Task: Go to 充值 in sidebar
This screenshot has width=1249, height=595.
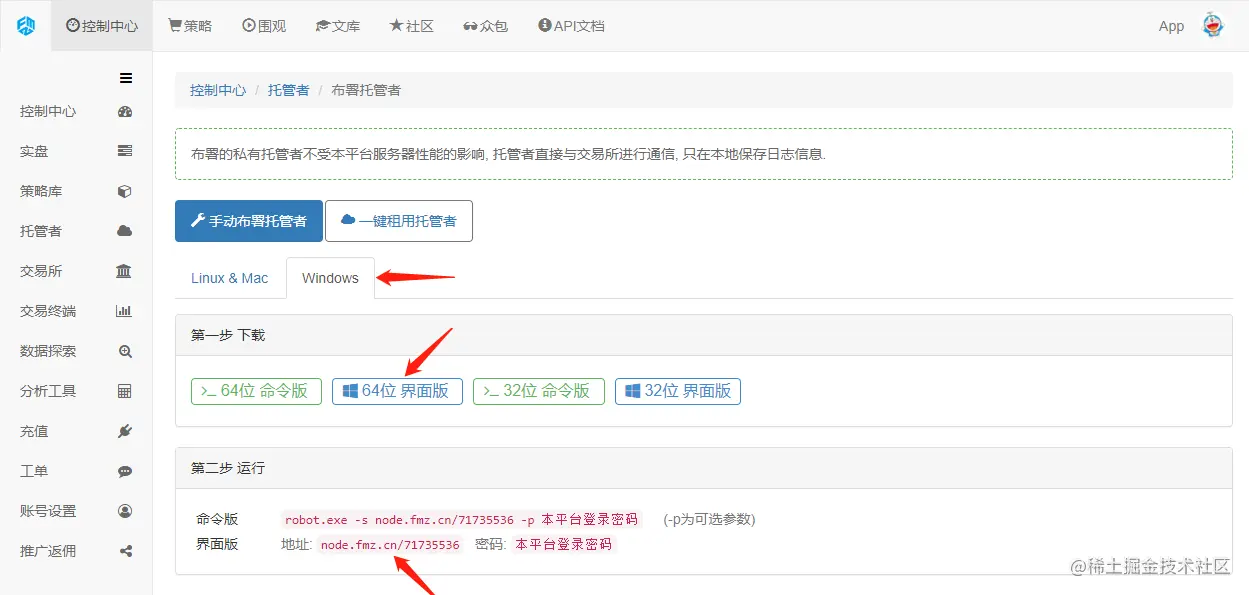Action: pyautogui.click(x=34, y=432)
